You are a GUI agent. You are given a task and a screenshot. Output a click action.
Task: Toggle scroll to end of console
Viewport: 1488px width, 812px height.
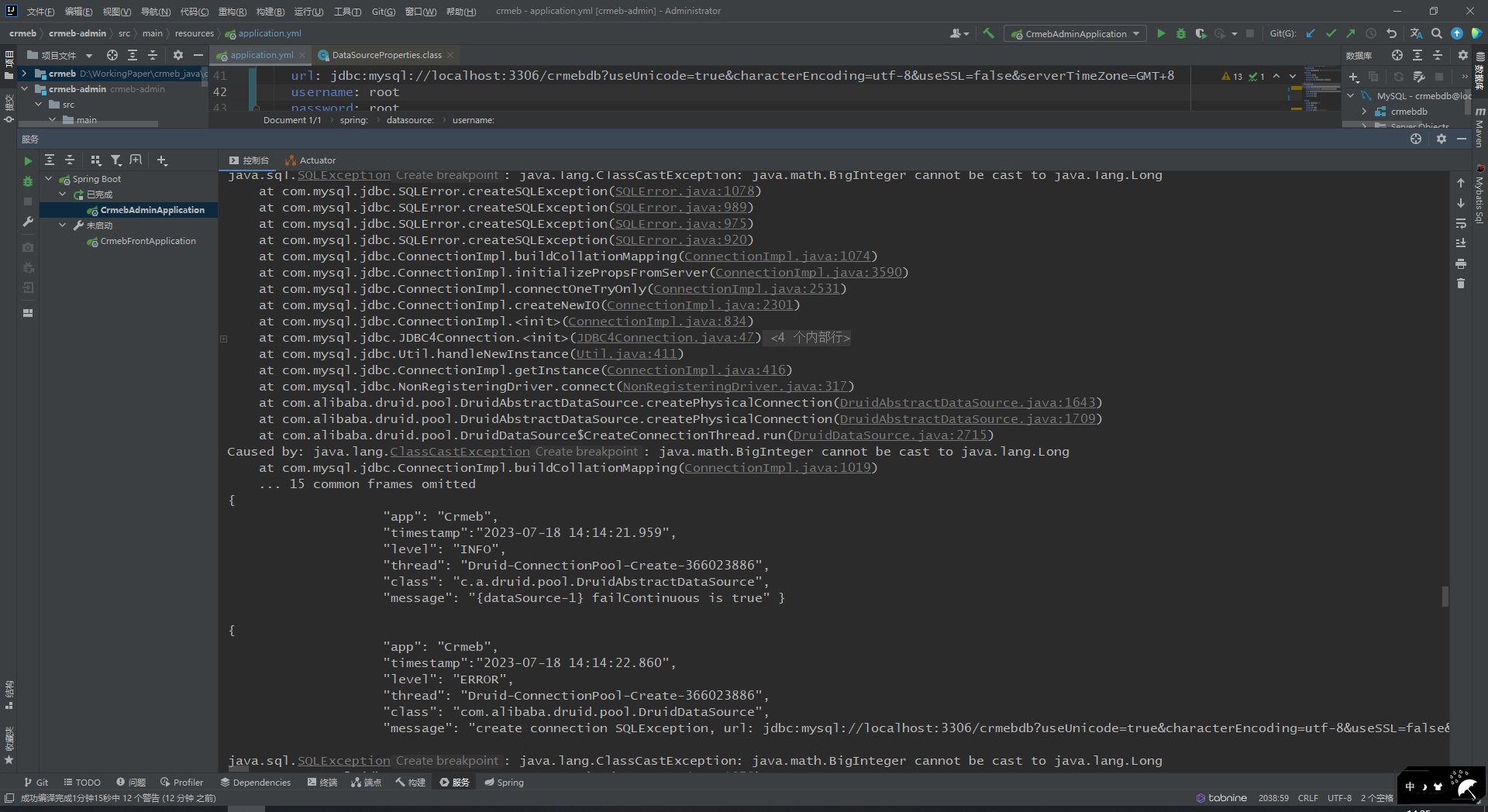tap(1461, 243)
